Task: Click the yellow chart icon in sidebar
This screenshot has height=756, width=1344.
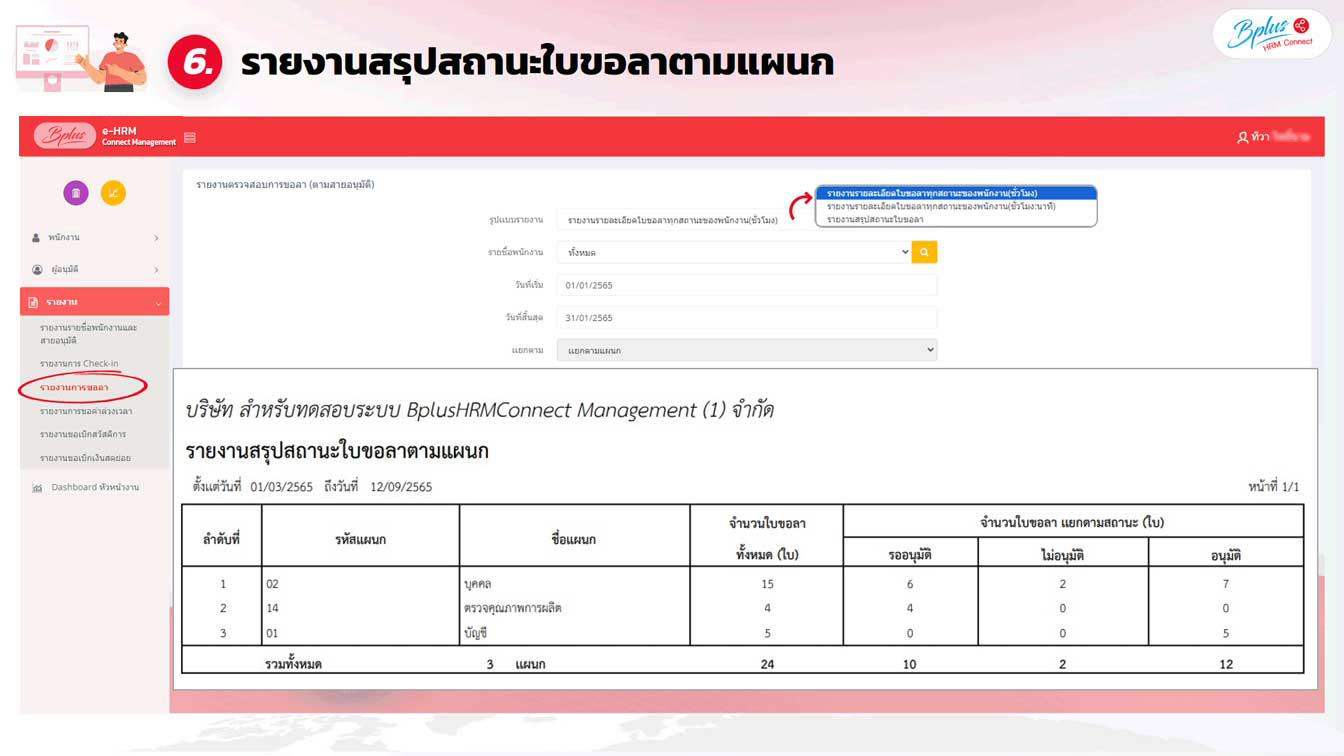Action: pos(113,193)
